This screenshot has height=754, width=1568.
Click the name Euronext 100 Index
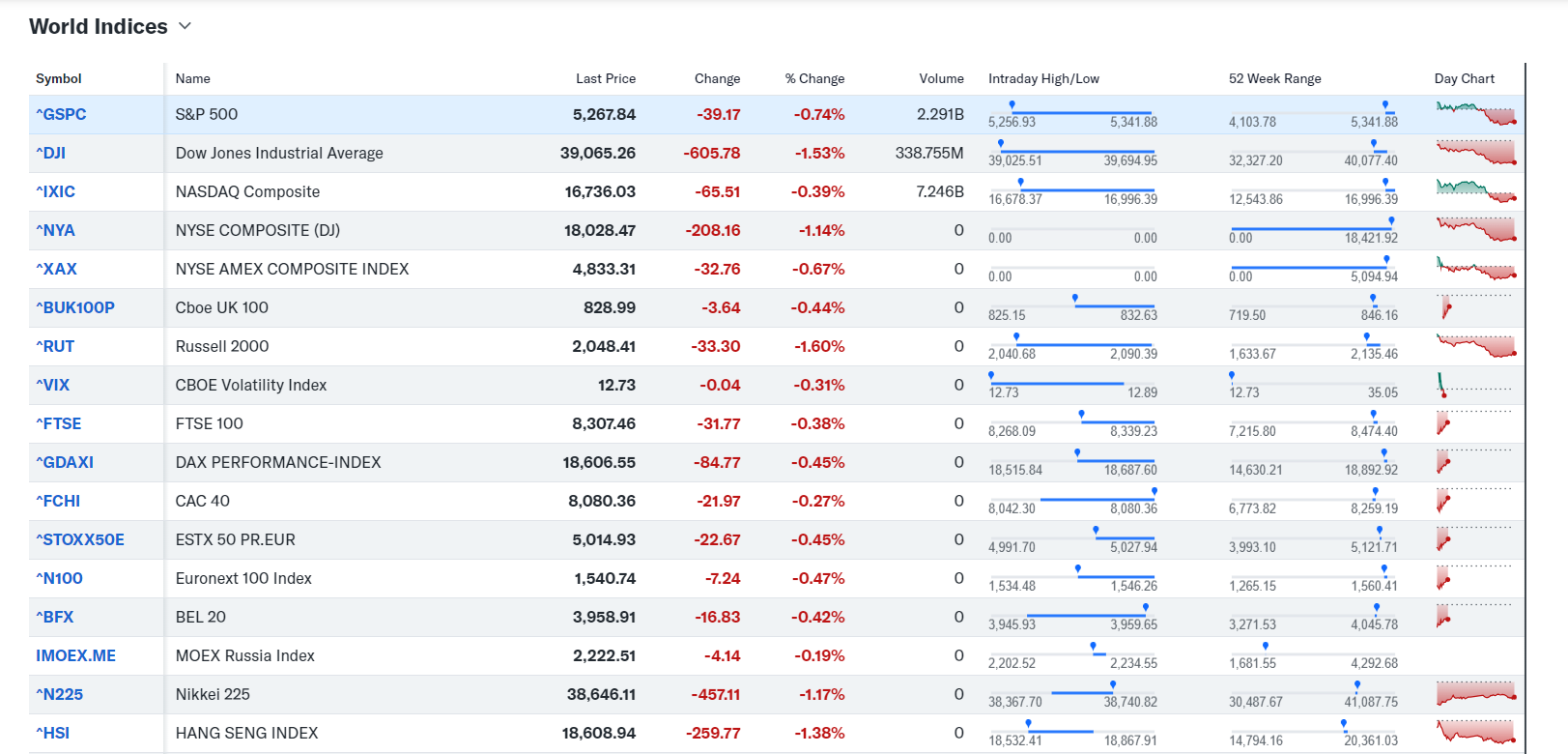pyautogui.click(x=243, y=578)
